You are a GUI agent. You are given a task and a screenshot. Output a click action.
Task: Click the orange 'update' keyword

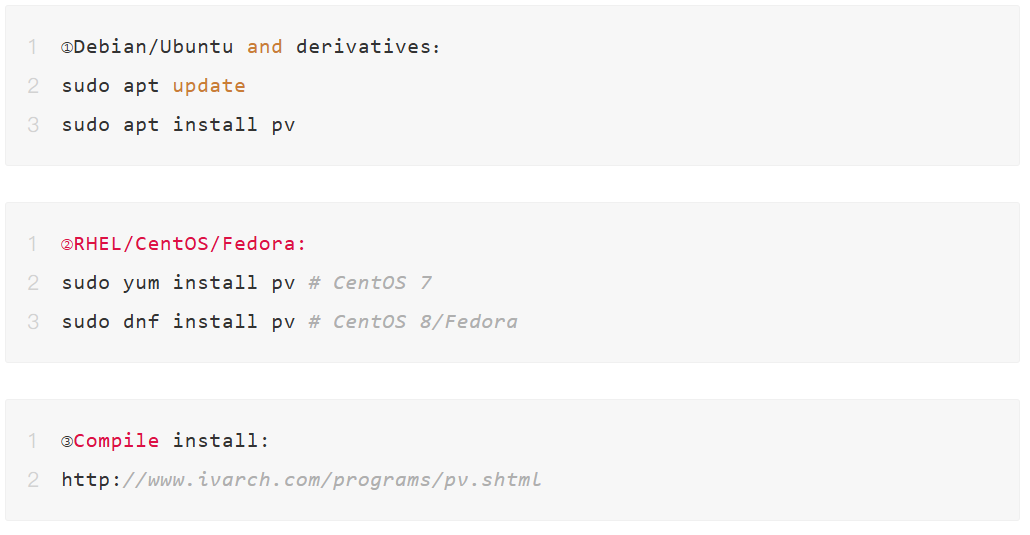(x=209, y=86)
